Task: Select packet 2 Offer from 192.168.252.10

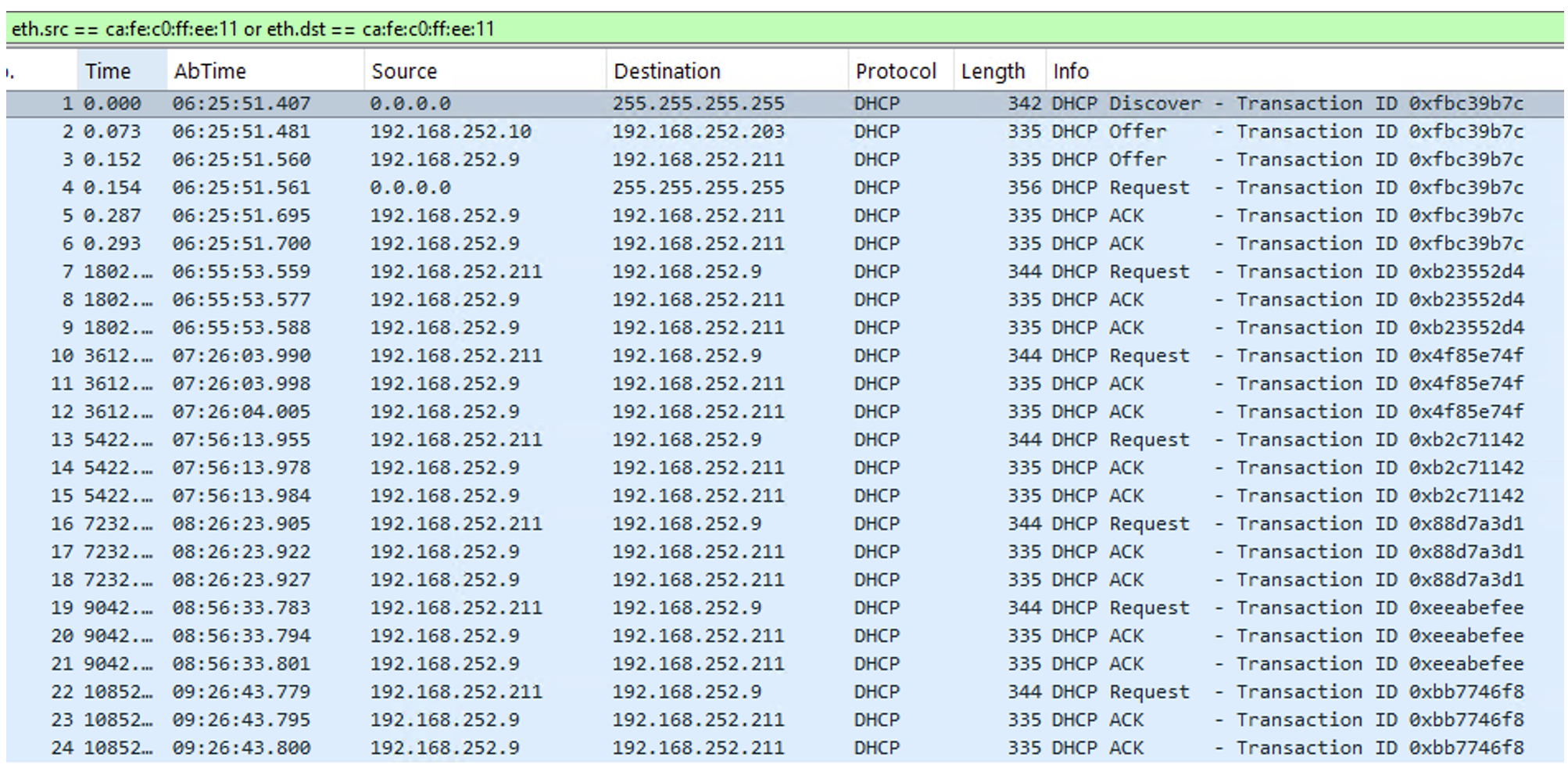Action: [x=785, y=131]
